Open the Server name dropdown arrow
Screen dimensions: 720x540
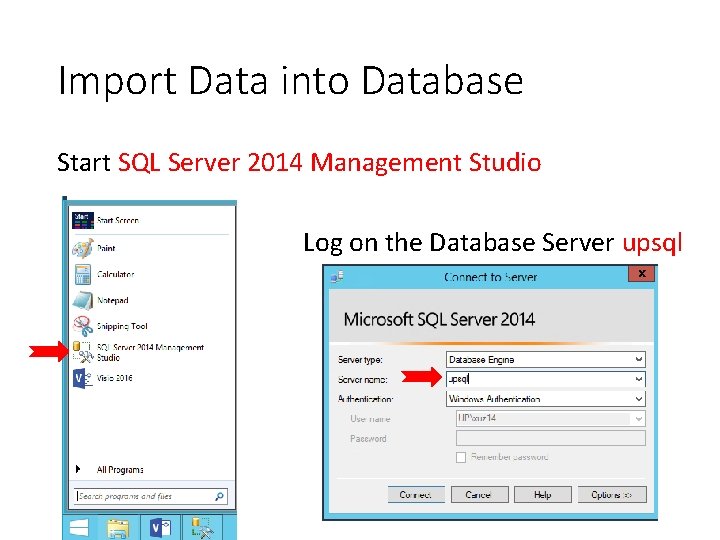tap(638, 379)
